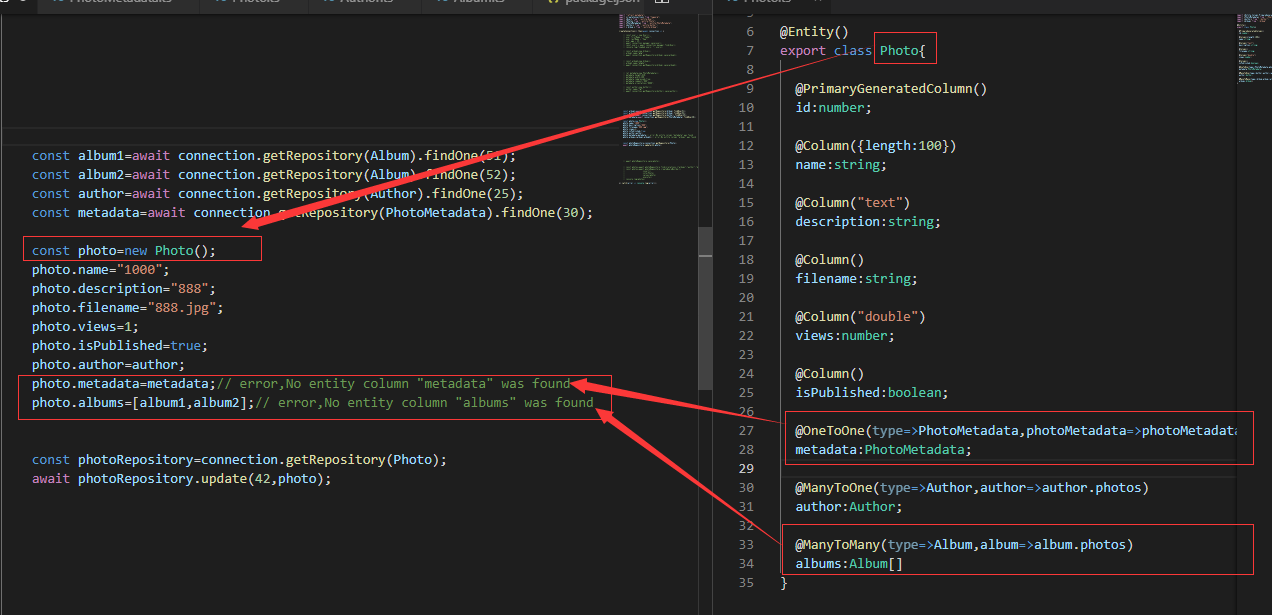Click line number 27 in right gutter
This screenshot has width=1272, height=615.
point(747,430)
